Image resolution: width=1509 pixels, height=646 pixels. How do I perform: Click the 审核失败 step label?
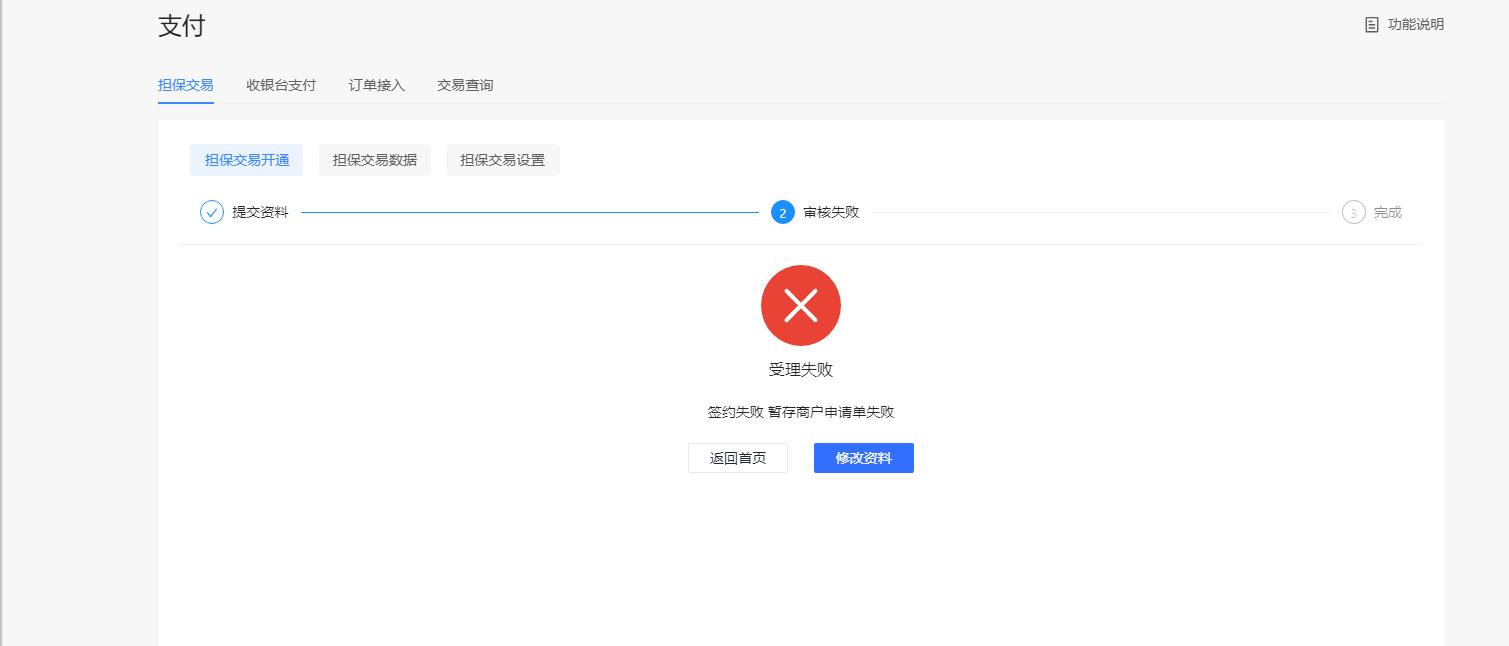[831, 212]
